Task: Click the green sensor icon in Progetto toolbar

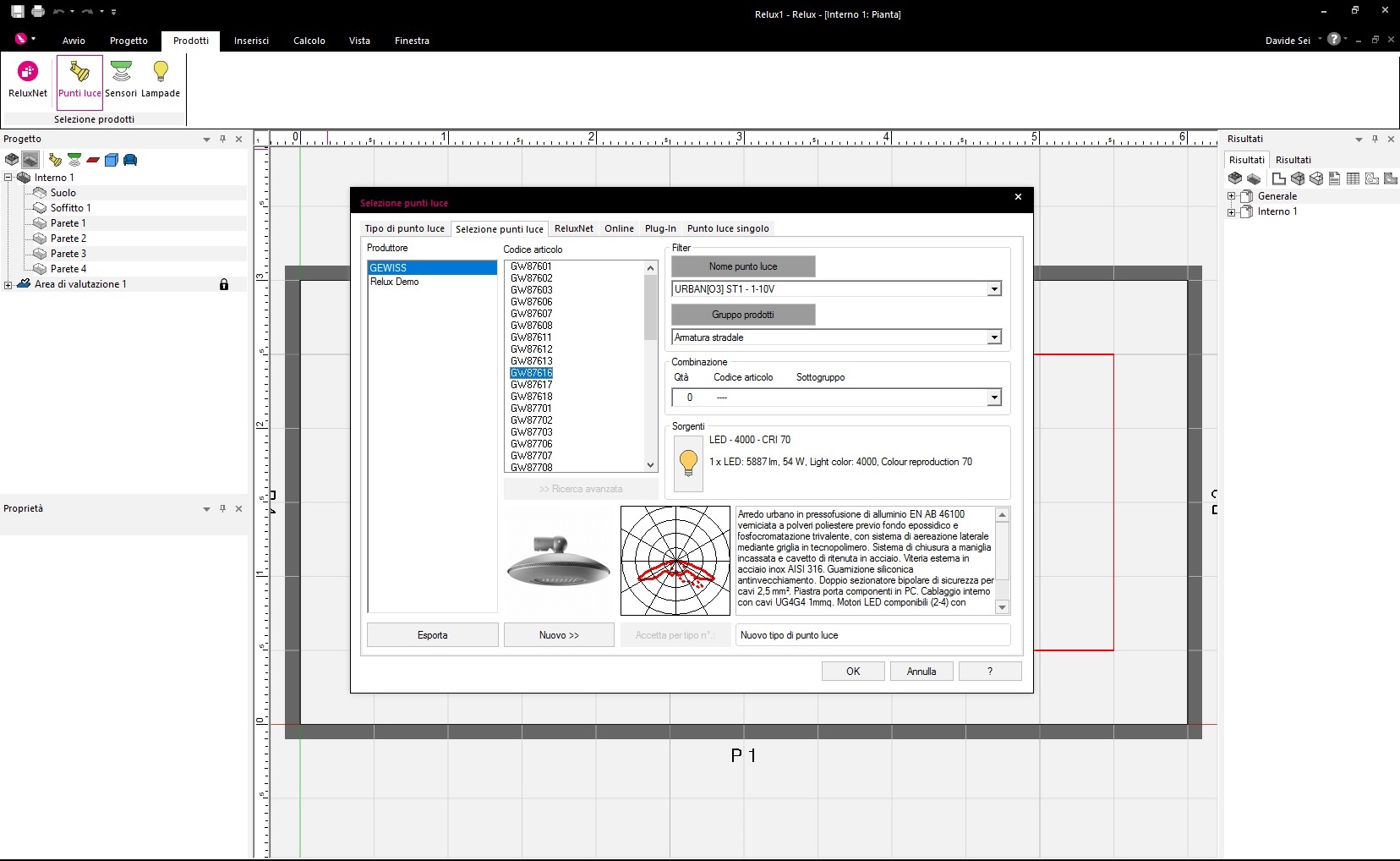Action: (74, 160)
